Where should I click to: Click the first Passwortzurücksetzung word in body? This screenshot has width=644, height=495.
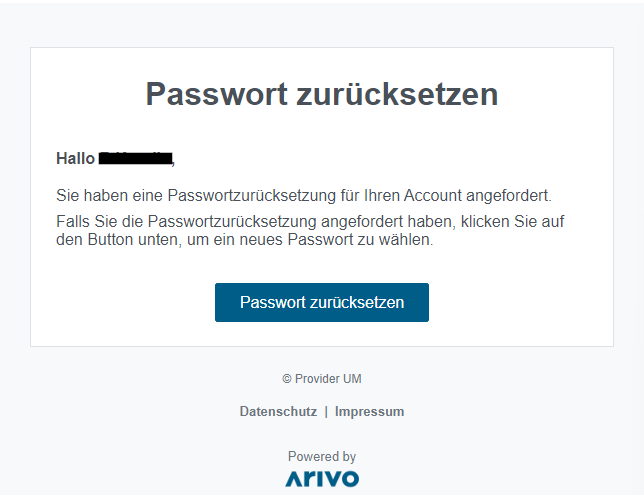(252, 196)
